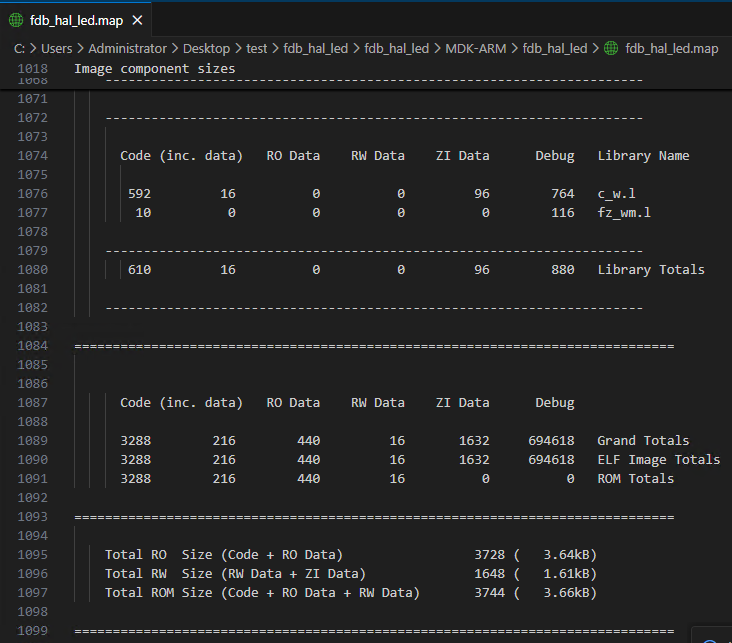732x643 pixels.
Task: Click '3.64kB' size text
Action: tap(566, 554)
